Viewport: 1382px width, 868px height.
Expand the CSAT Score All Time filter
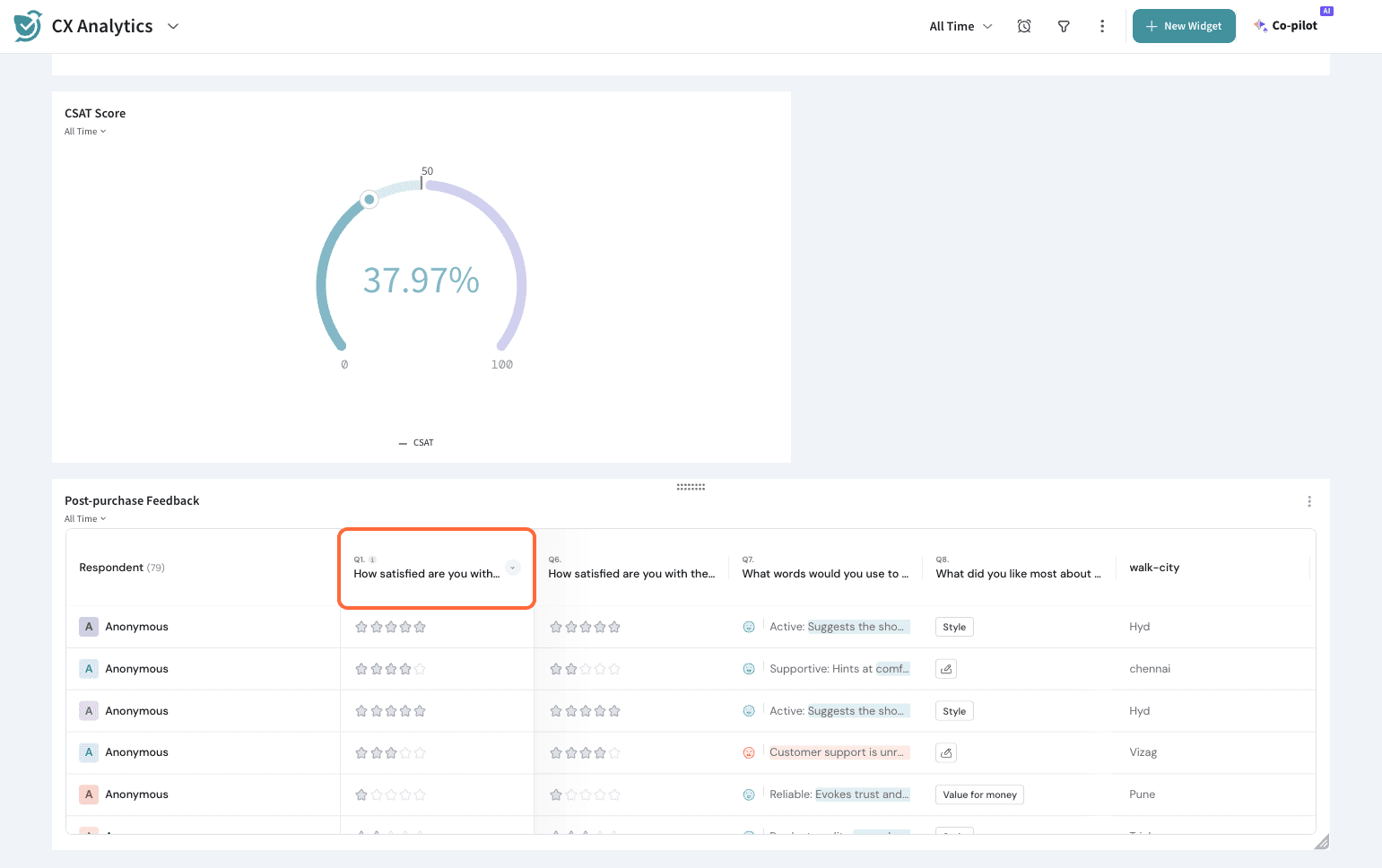[x=85, y=132]
